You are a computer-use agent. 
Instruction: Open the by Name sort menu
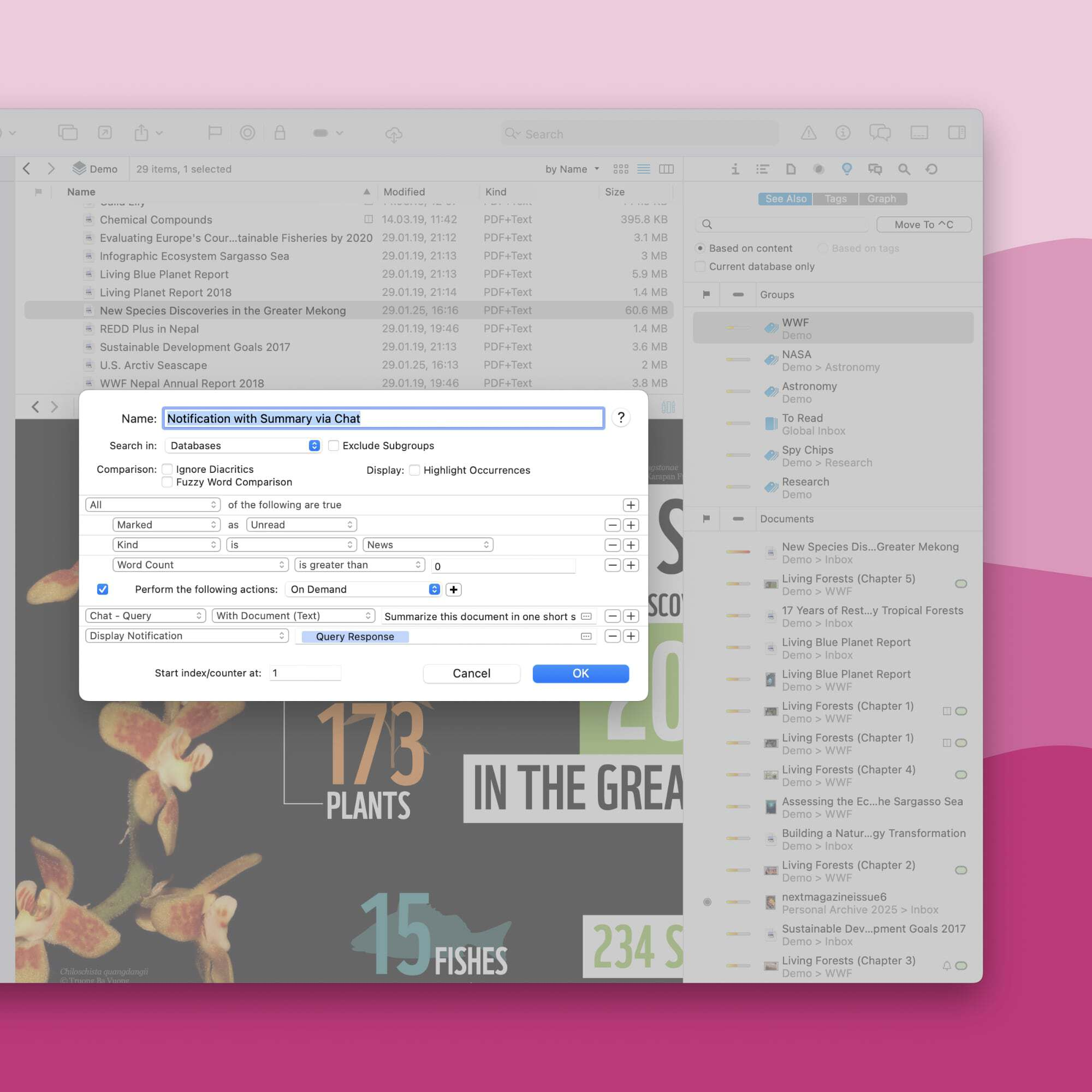(x=572, y=169)
